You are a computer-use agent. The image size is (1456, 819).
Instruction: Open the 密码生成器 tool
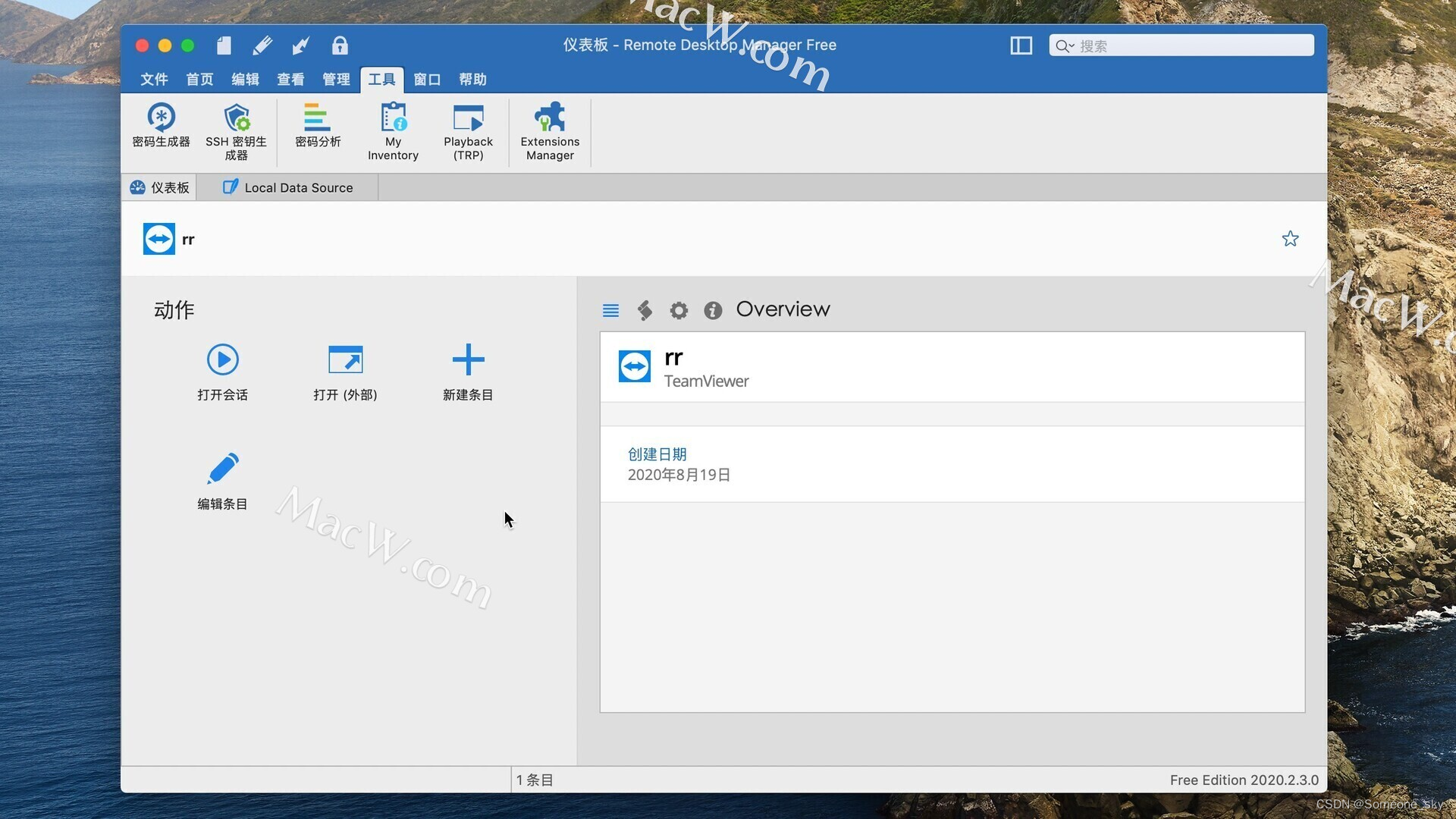point(160,128)
